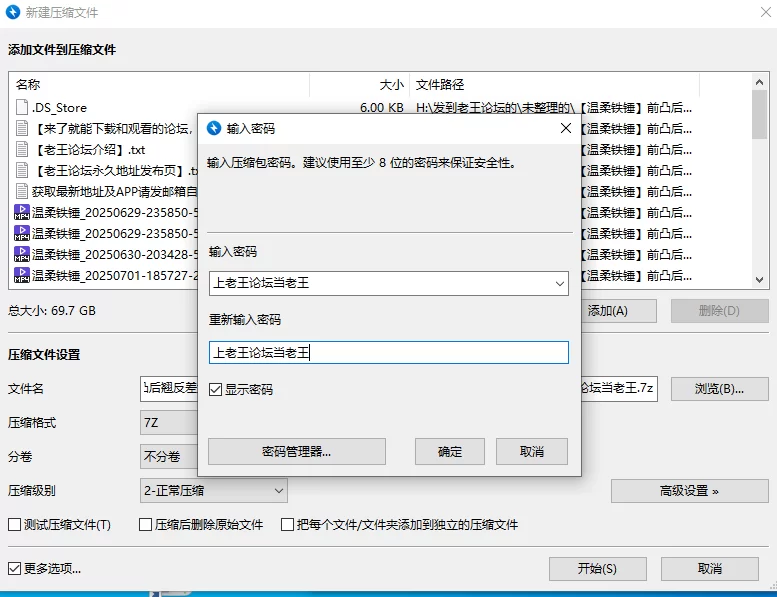777x597 pixels.
Task: Click the text file icon for 【来了就能下载和观看的论坛
Action: pyautogui.click(x=22, y=128)
